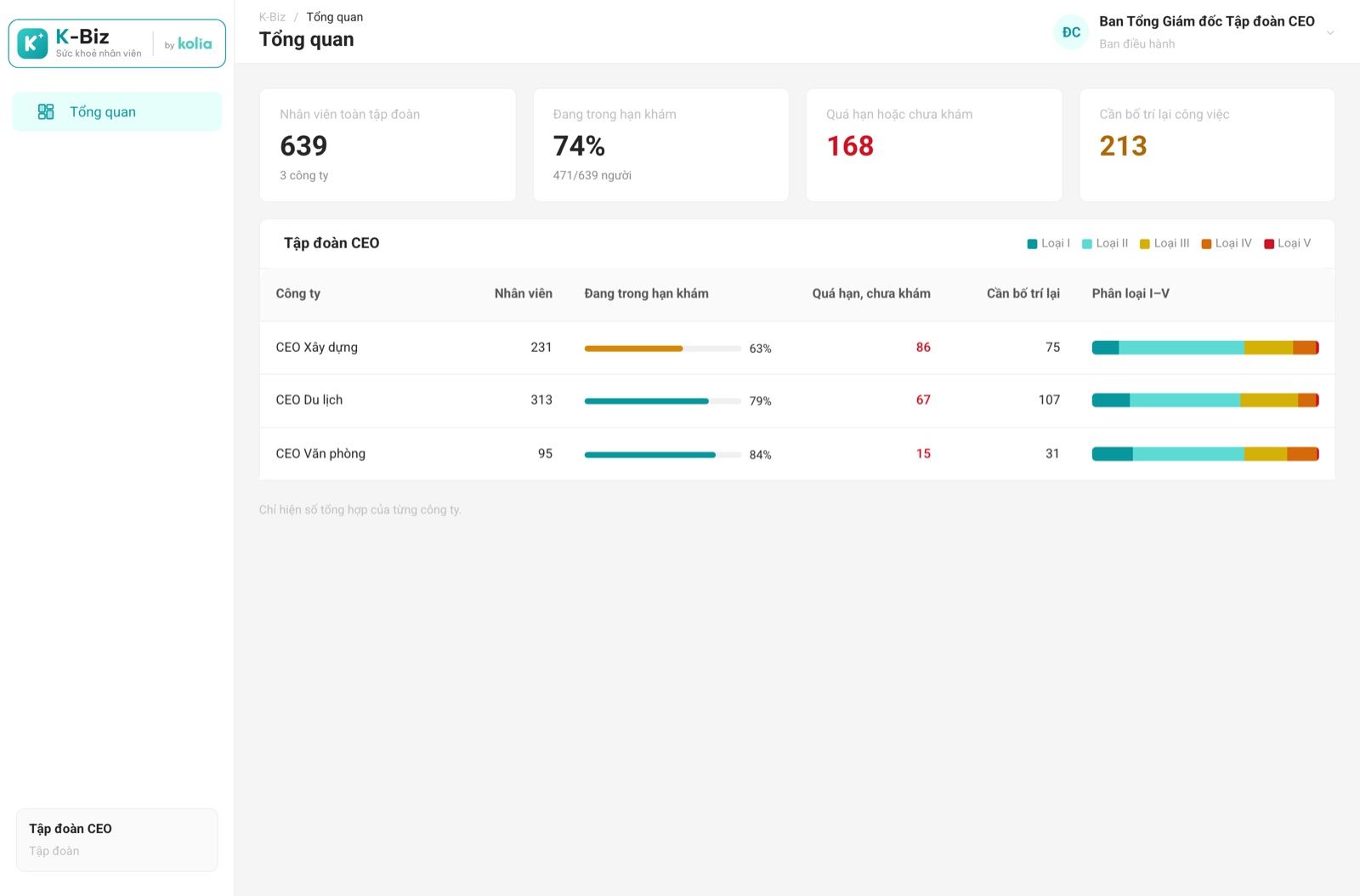Viewport: 1360px width, 896px height.
Task: Click the K-Biz logo icon
Action: tap(32, 43)
